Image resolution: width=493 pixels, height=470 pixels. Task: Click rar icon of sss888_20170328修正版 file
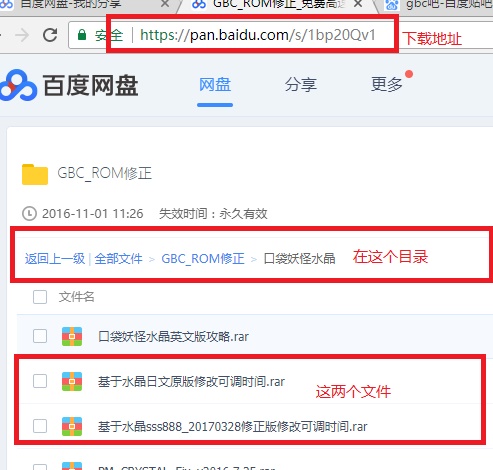72,426
